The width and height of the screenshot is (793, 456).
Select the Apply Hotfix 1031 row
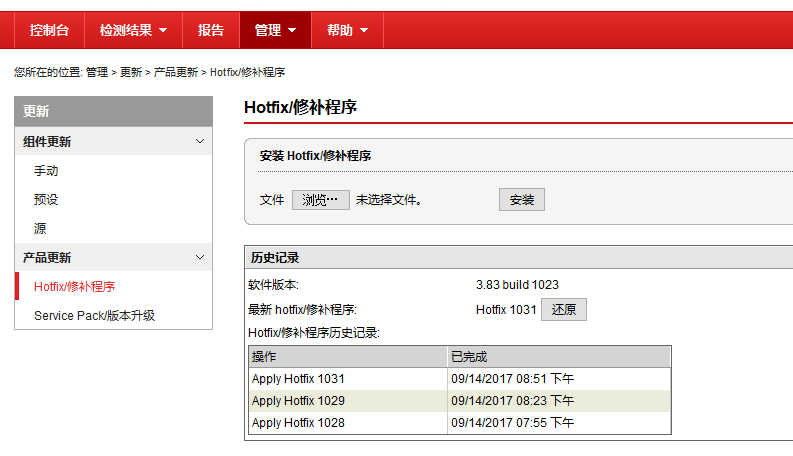298,379
